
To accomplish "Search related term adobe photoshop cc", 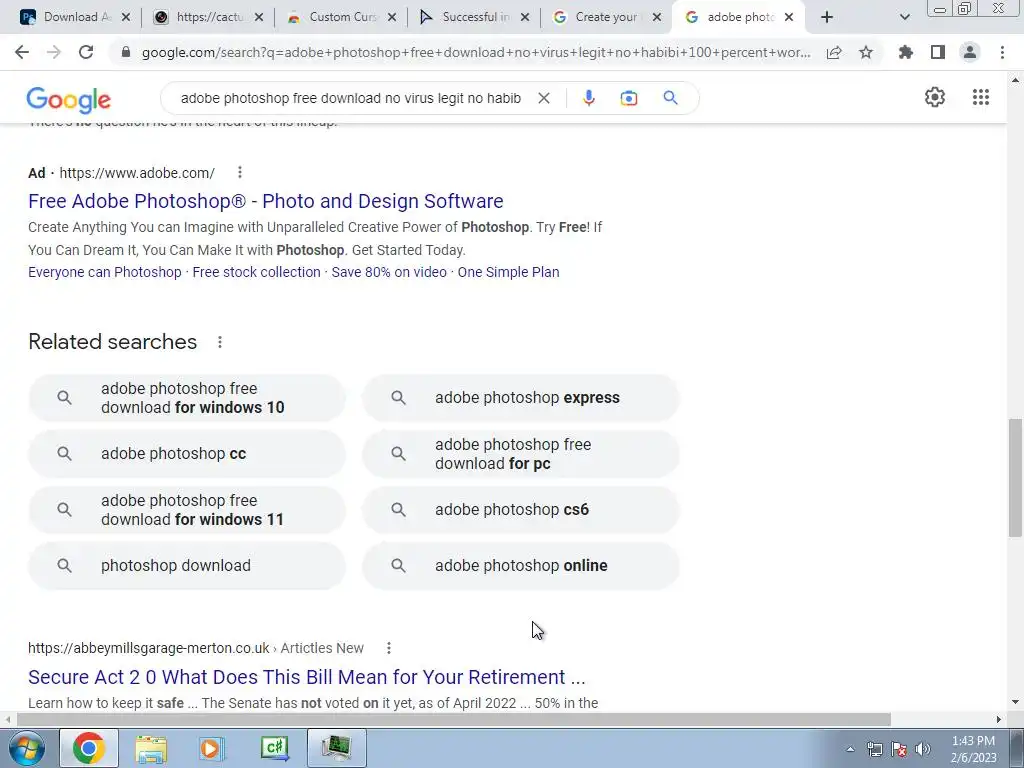I will pyautogui.click(x=187, y=454).
